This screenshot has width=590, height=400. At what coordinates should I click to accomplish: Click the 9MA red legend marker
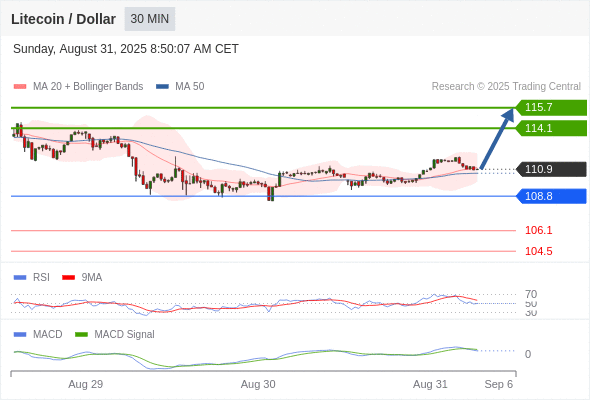(x=68, y=278)
